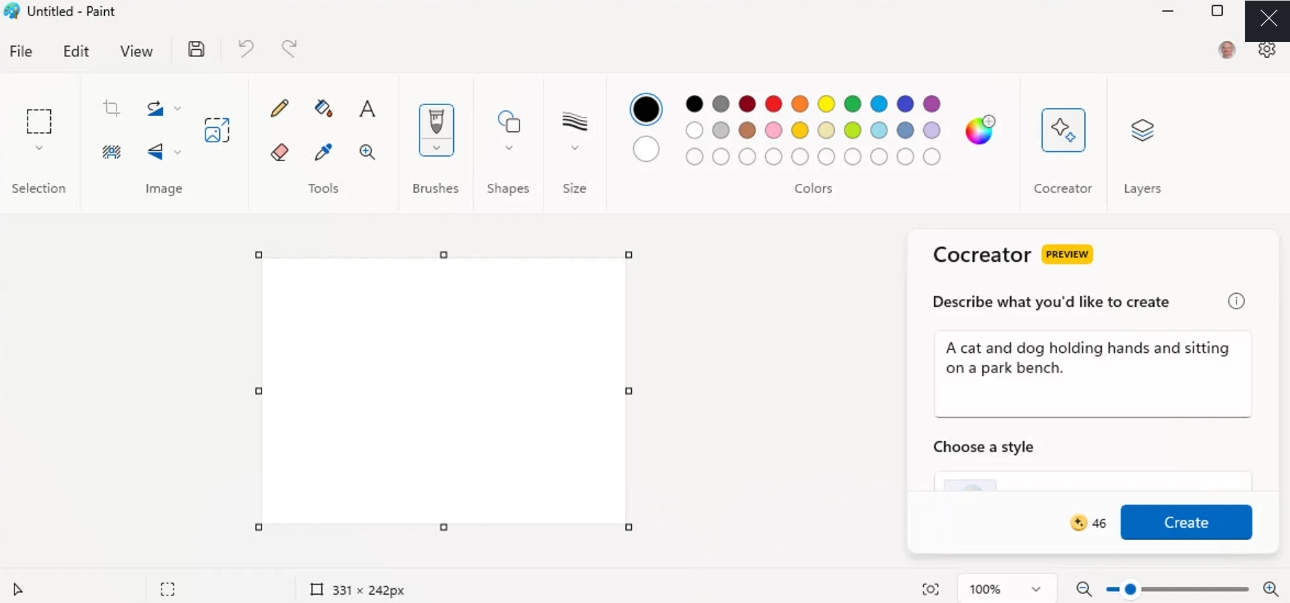1290x603 pixels.
Task: Expand the Brushes type dropdown
Action: click(436, 148)
